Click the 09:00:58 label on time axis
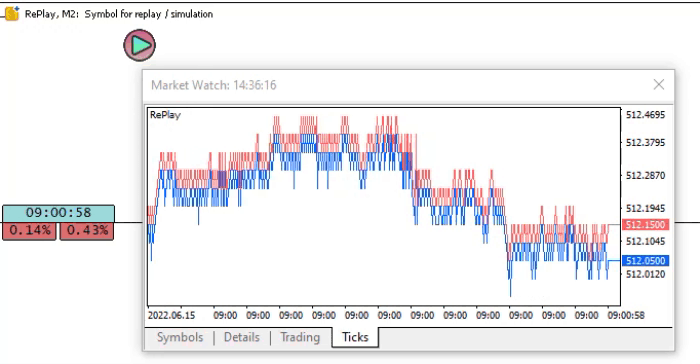 [x=626, y=315]
